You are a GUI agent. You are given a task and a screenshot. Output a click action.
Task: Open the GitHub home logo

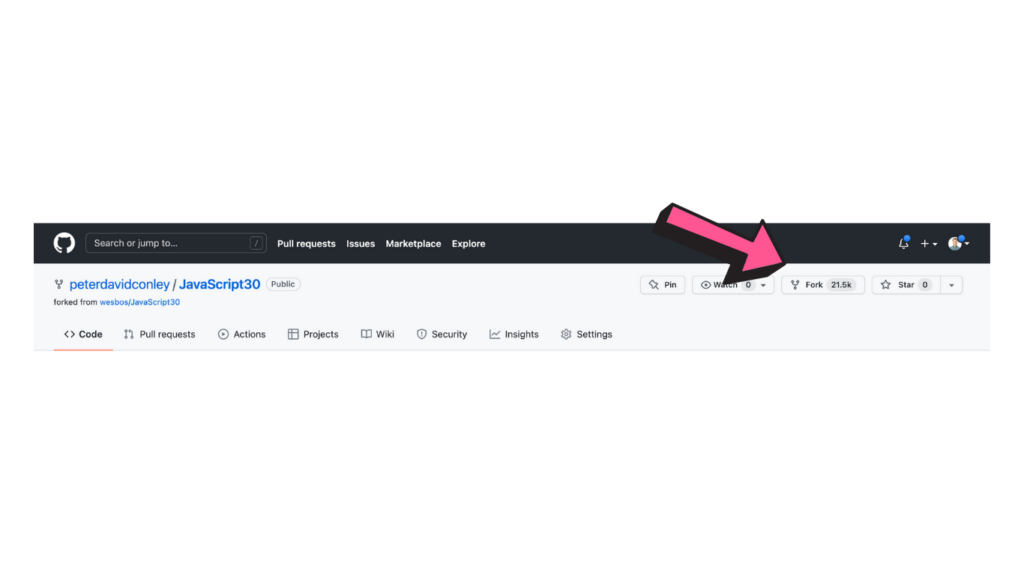point(64,243)
